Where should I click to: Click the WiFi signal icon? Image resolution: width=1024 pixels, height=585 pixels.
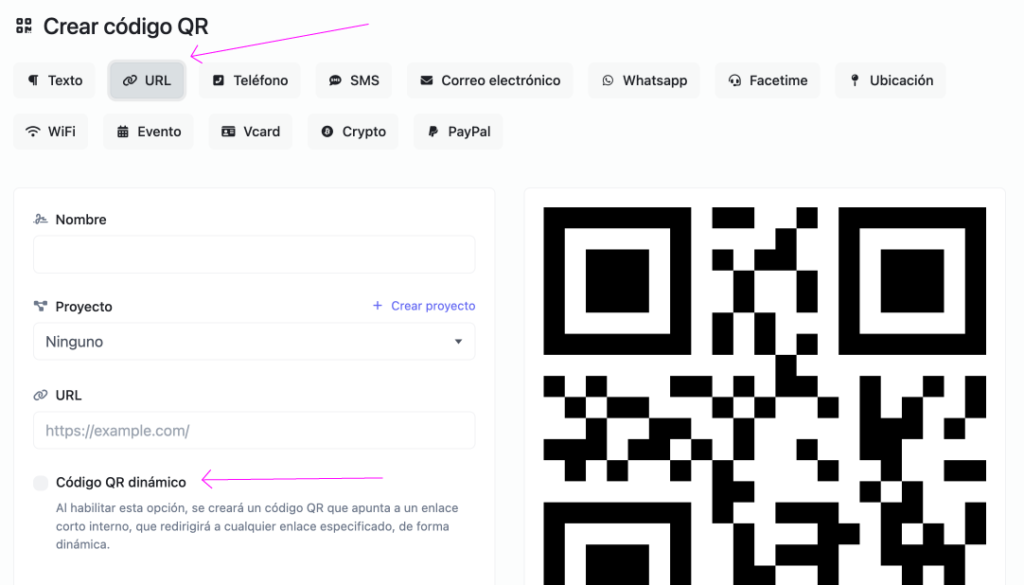(33, 132)
